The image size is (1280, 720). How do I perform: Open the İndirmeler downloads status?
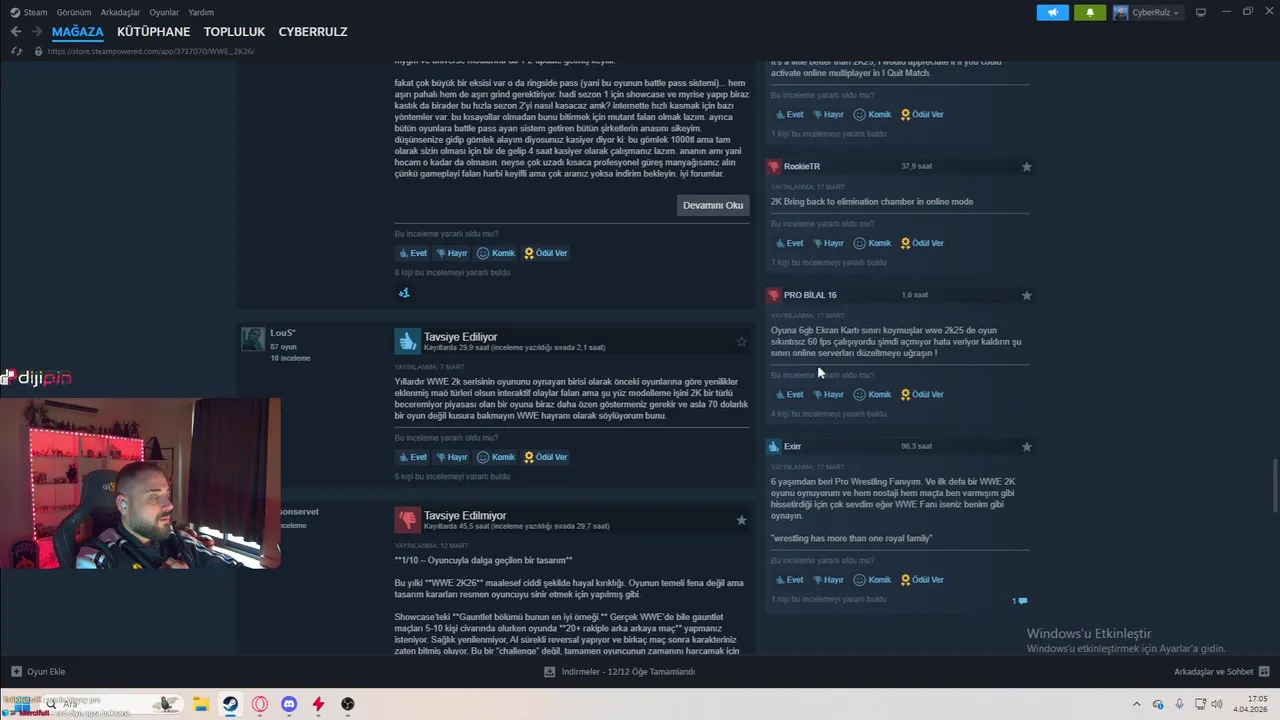point(619,672)
